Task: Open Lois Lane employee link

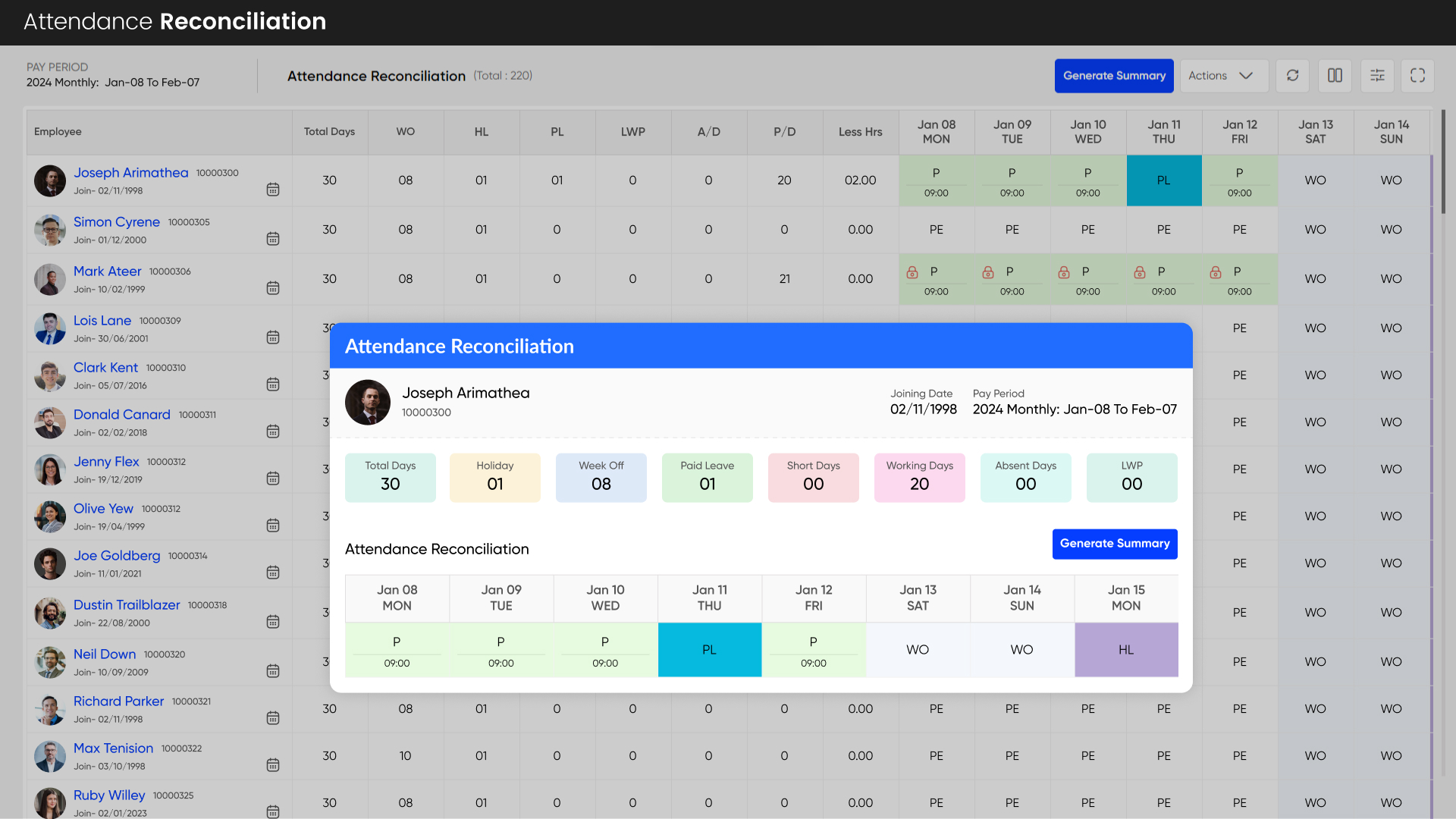Action: click(102, 321)
